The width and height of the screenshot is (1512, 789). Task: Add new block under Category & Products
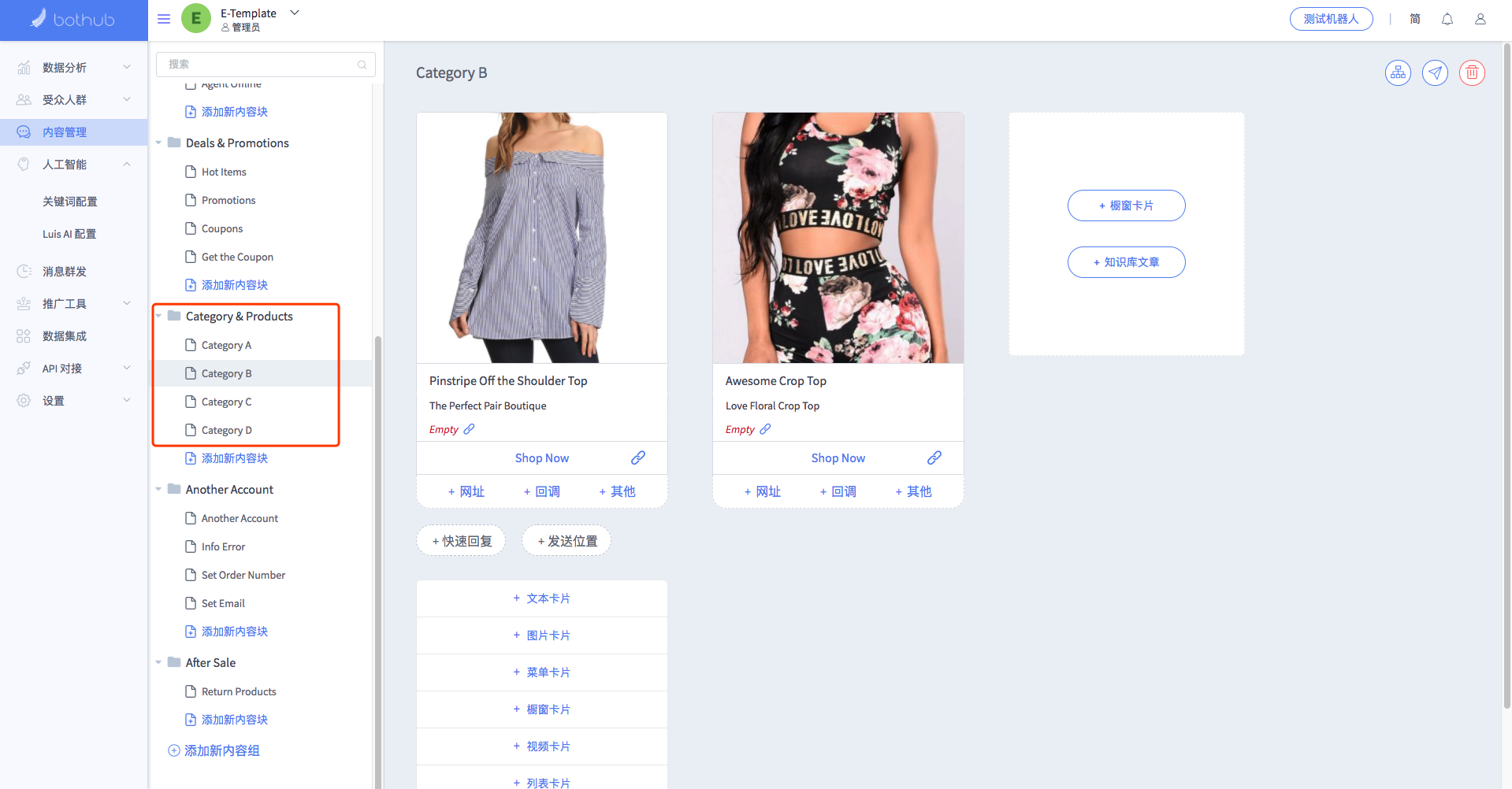(226, 458)
